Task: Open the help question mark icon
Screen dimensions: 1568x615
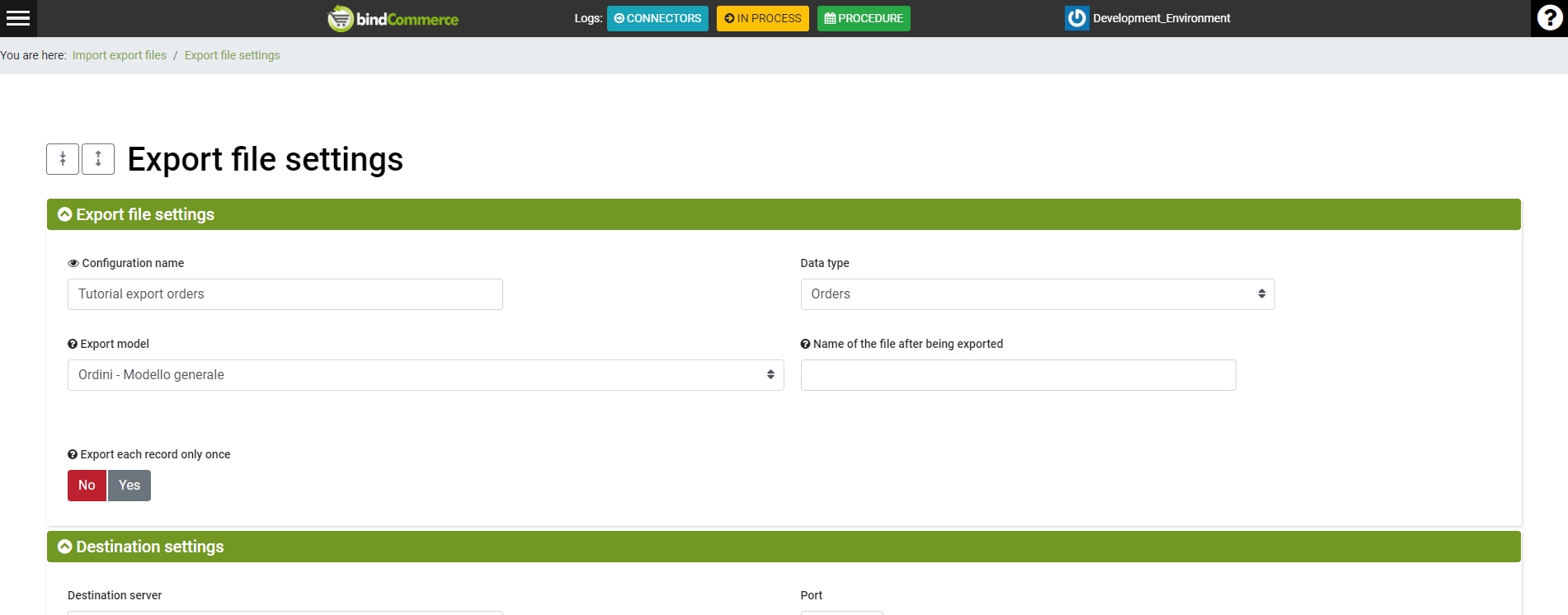Action: pyautogui.click(x=1549, y=18)
